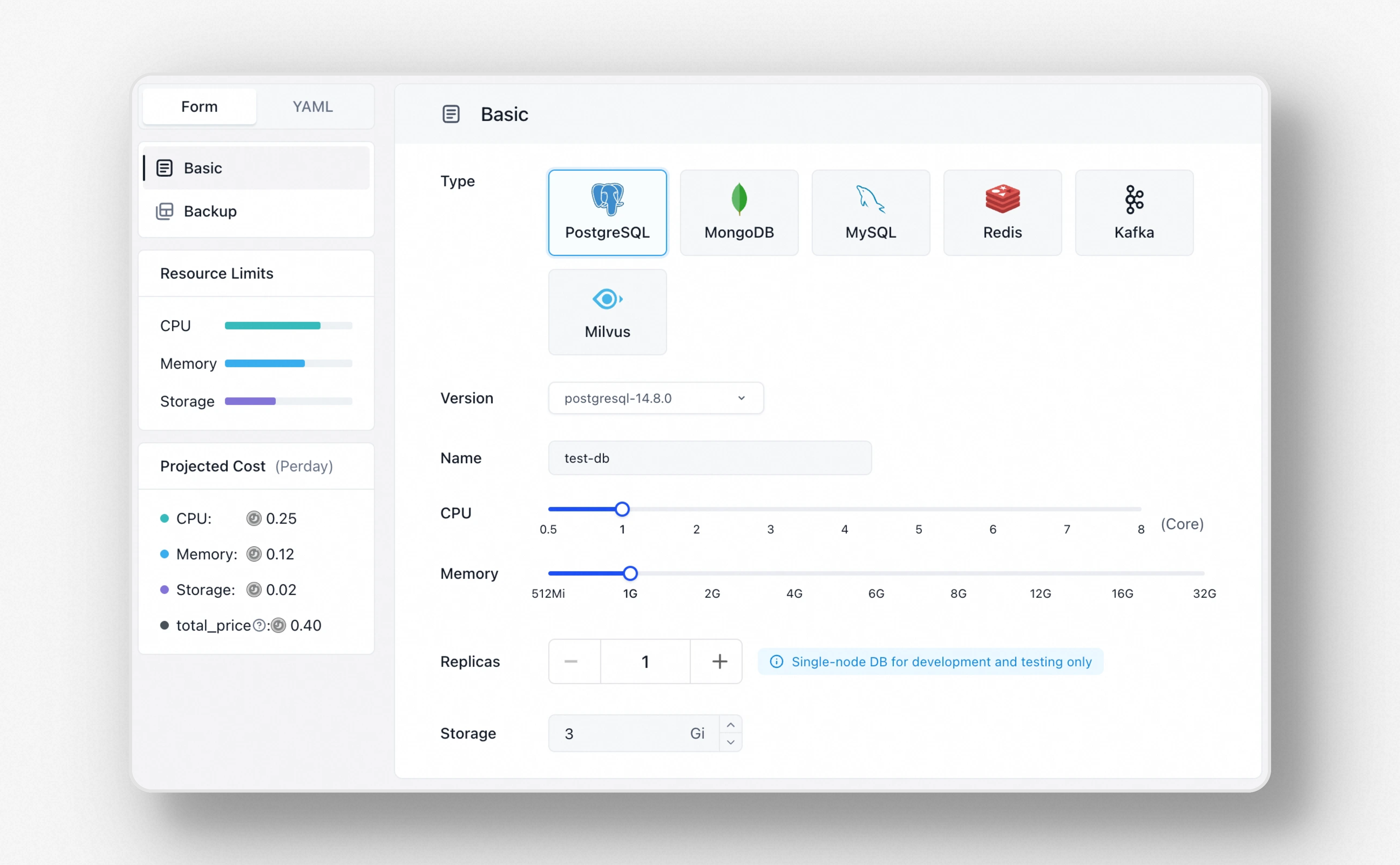Increase storage with the up arrow

pyautogui.click(x=730, y=725)
